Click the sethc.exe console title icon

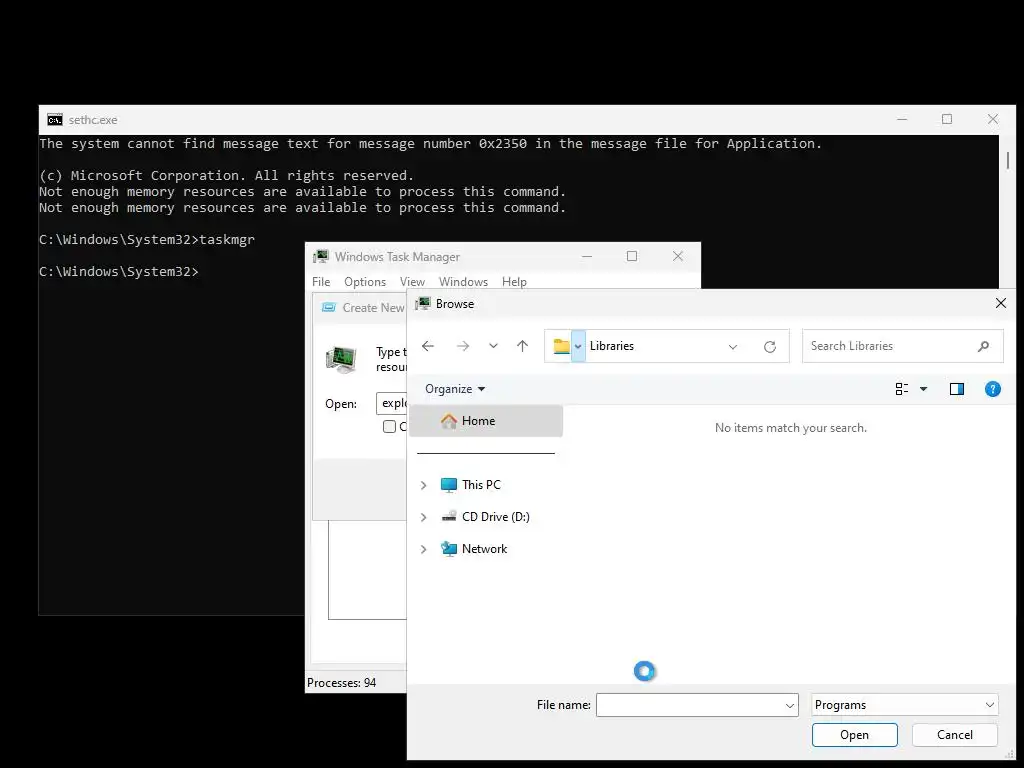55,120
